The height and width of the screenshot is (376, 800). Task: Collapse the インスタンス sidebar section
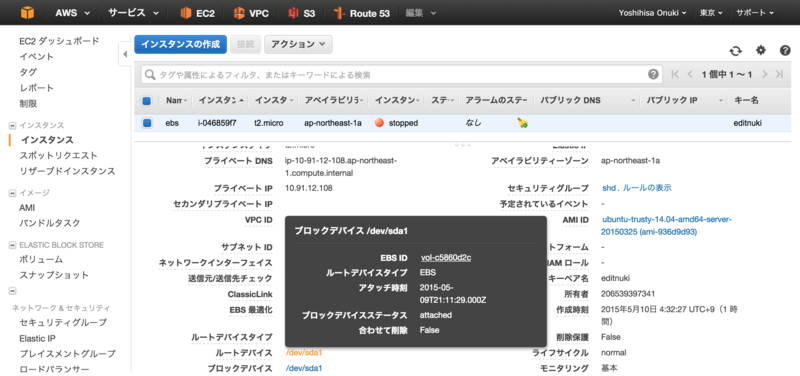13,126
